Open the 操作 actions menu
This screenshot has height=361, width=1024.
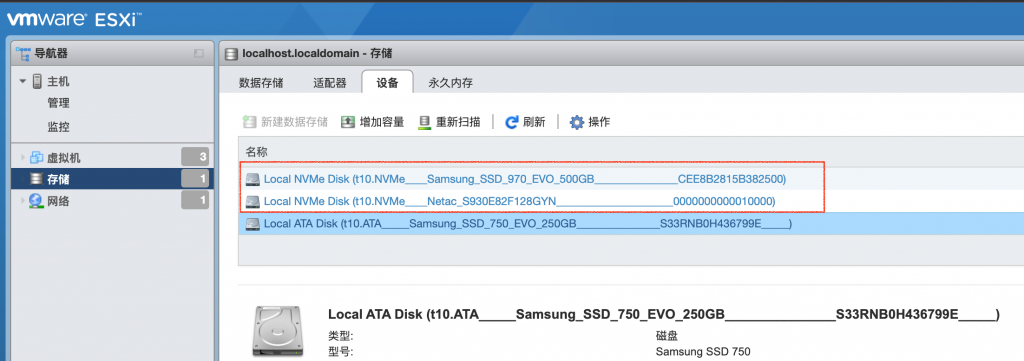click(590, 122)
